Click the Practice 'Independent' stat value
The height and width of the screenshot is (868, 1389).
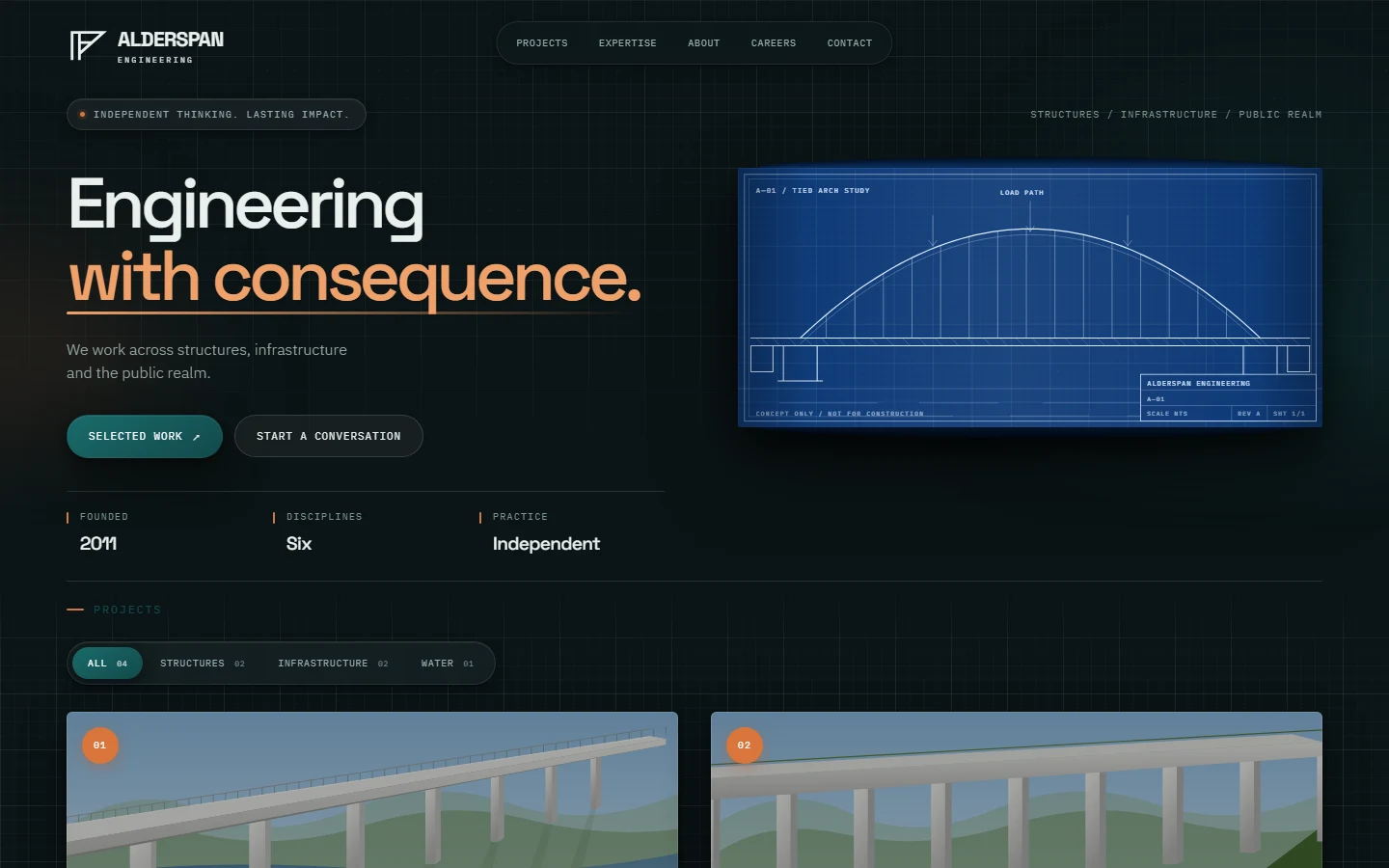coord(546,544)
